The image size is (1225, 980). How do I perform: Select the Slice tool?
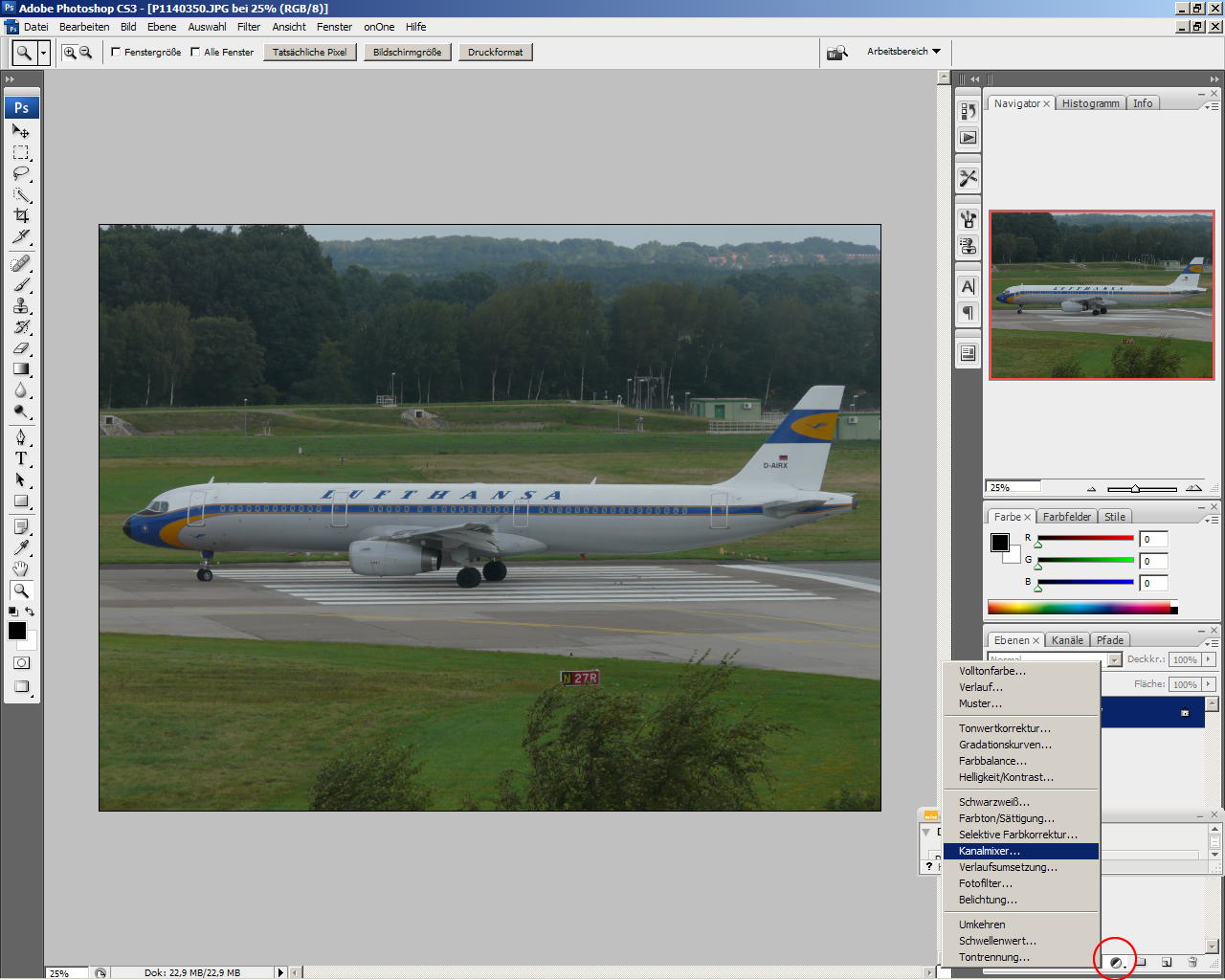[x=21, y=236]
